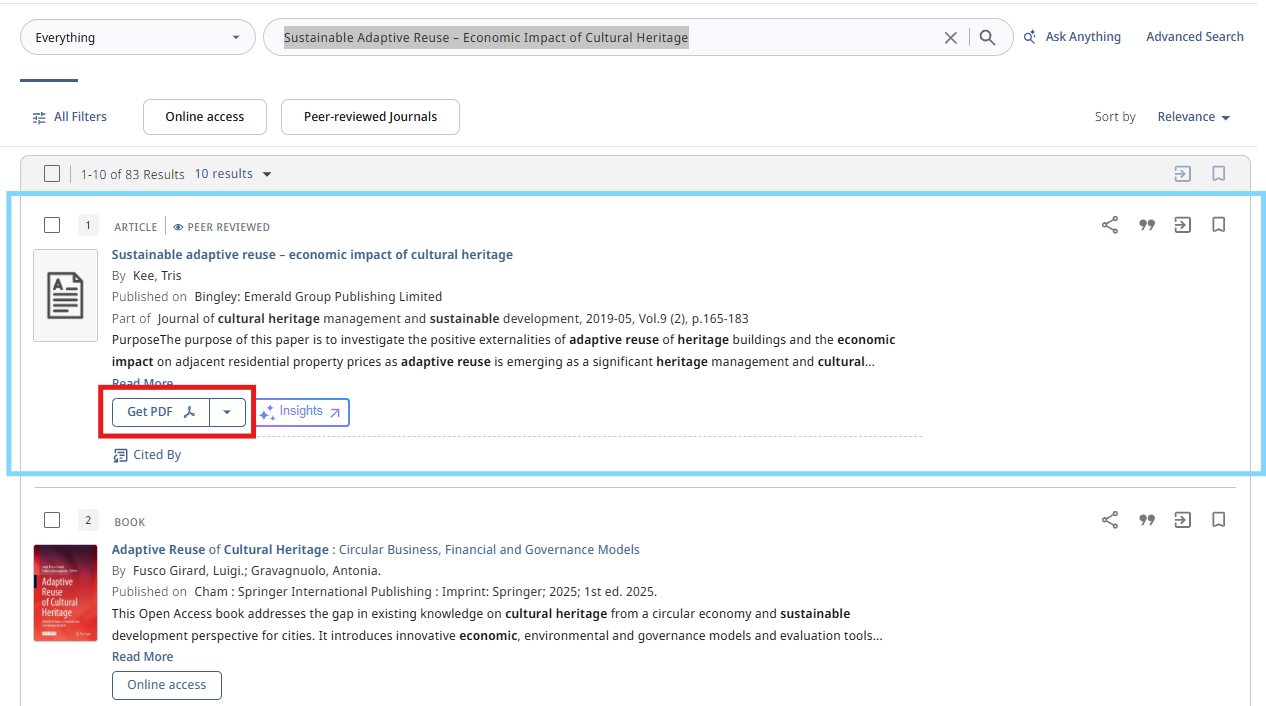Click the Insights button on first result
Image resolution: width=1266 pixels, height=706 pixels.
pos(301,412)
